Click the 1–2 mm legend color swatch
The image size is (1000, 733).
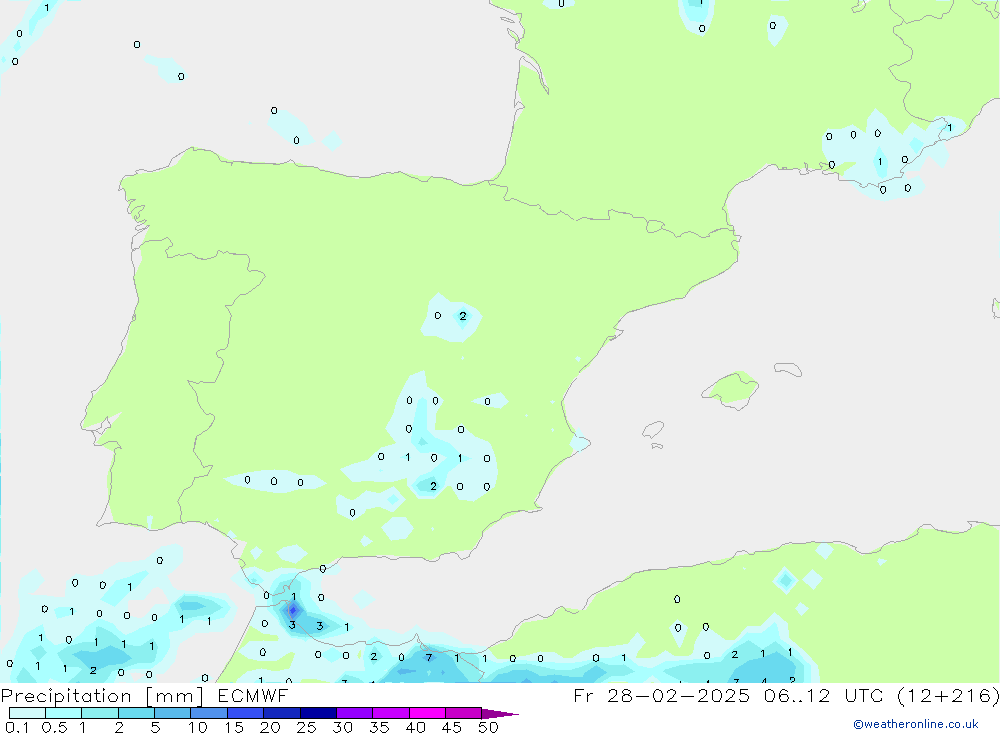(x=100, y=713)
